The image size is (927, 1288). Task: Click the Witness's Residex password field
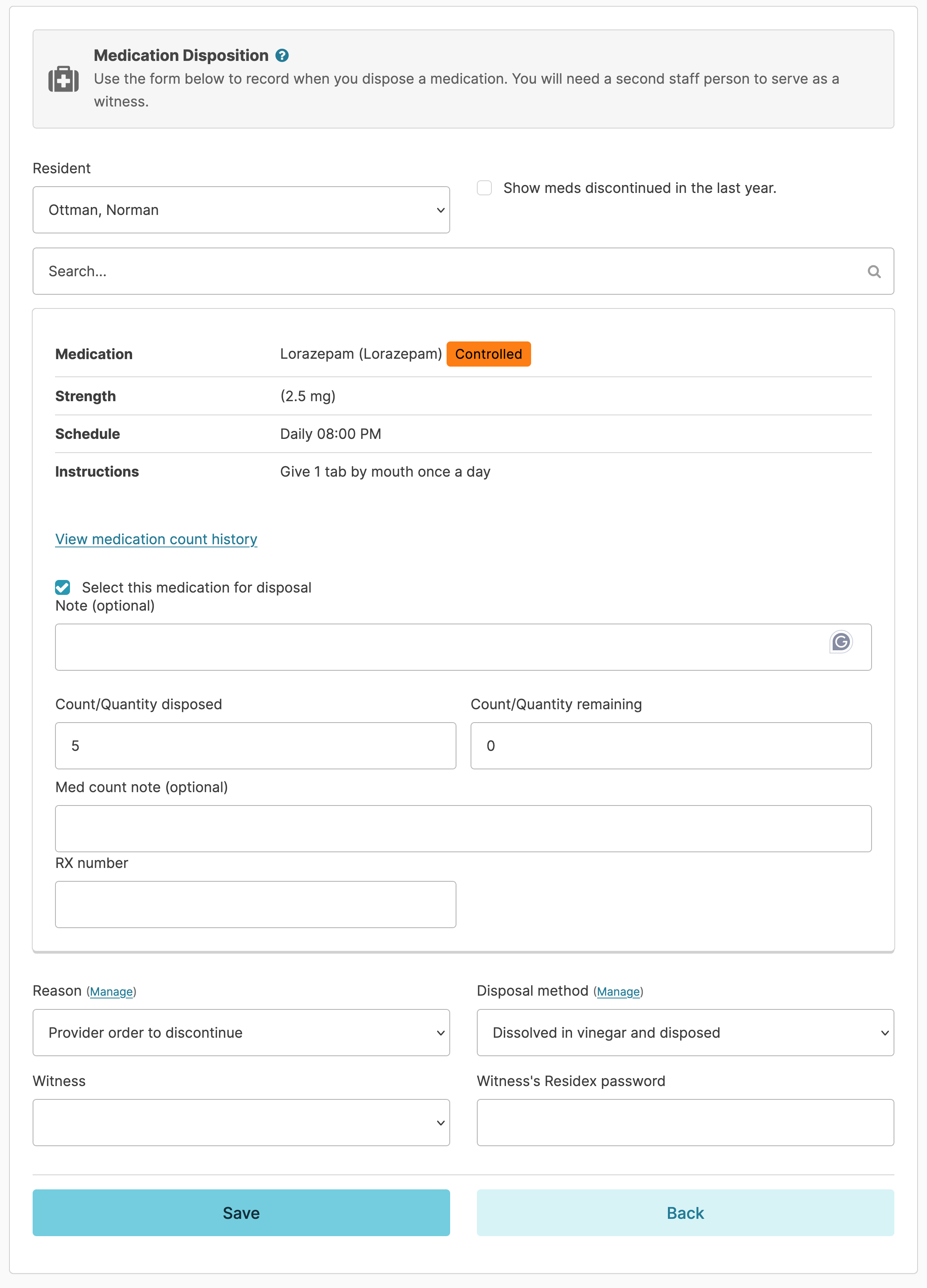point(685,1123)
